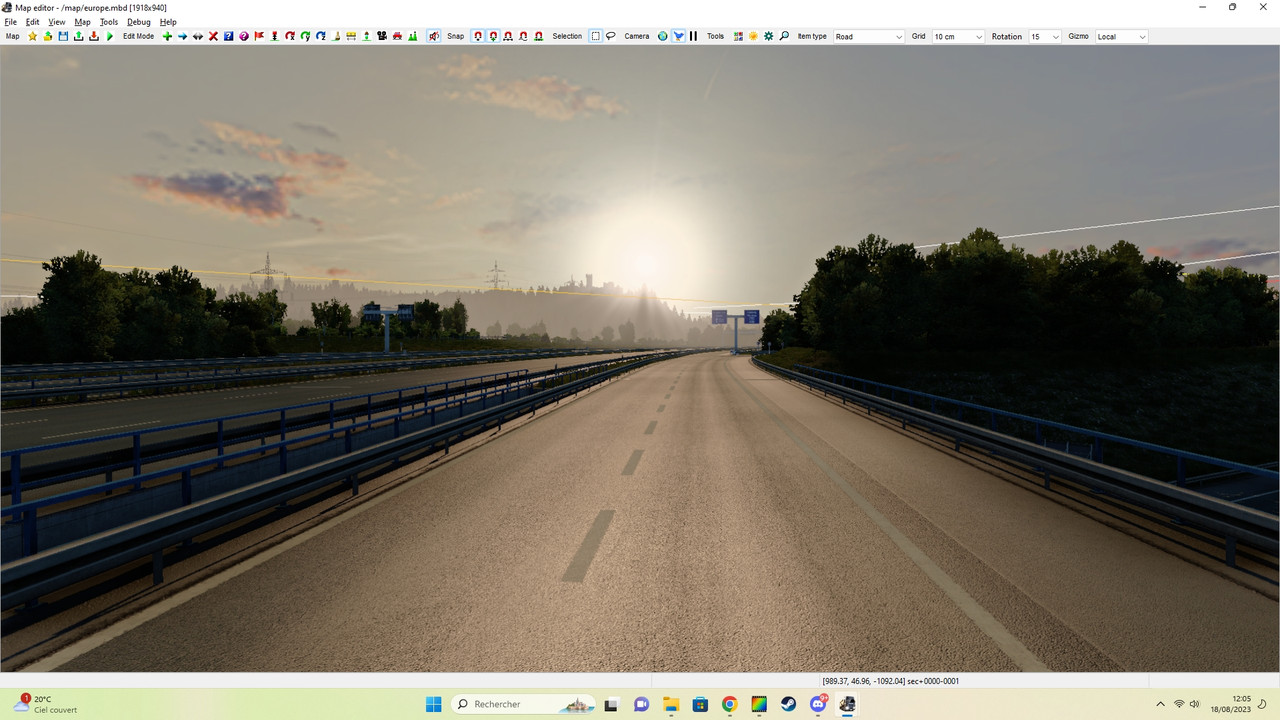Enable lasso selection mode
This screenshot has width=1280, height=720.
(x=611, y=36)
